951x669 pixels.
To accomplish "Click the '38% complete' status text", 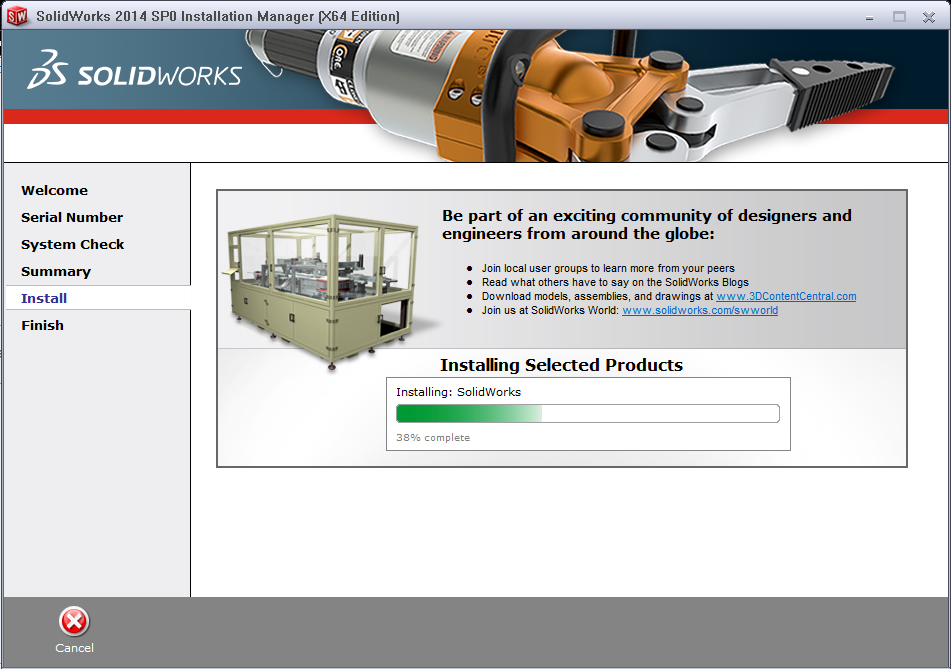I will [433, 437].
